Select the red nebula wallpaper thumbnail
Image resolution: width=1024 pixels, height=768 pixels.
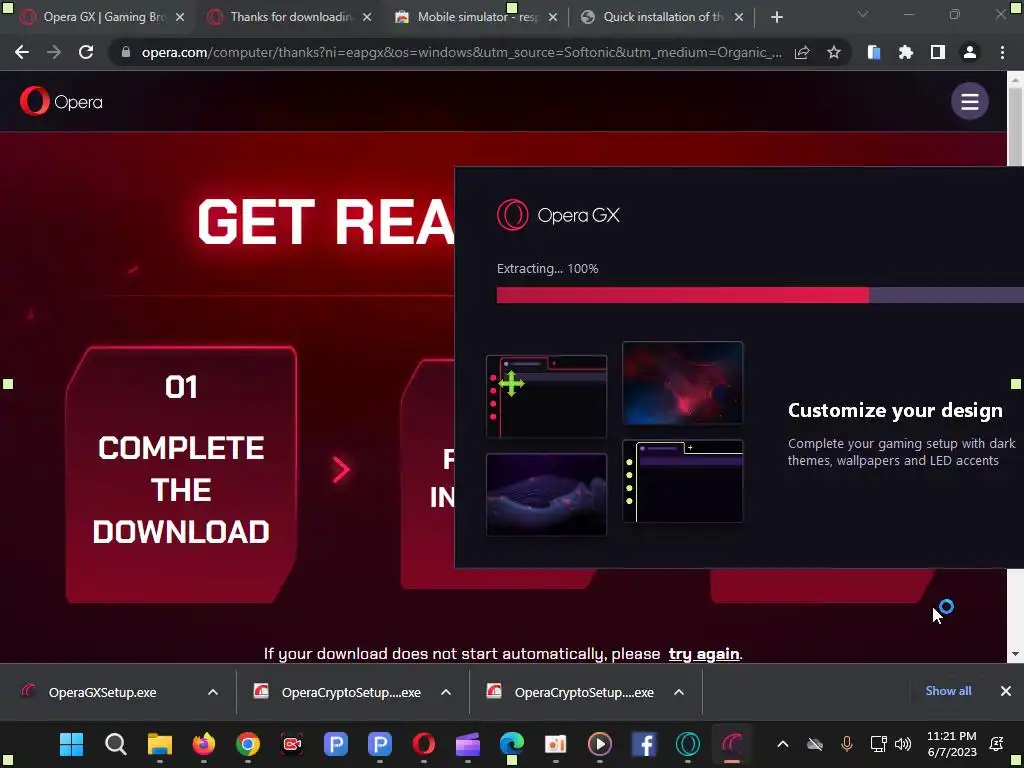(682, 383)
